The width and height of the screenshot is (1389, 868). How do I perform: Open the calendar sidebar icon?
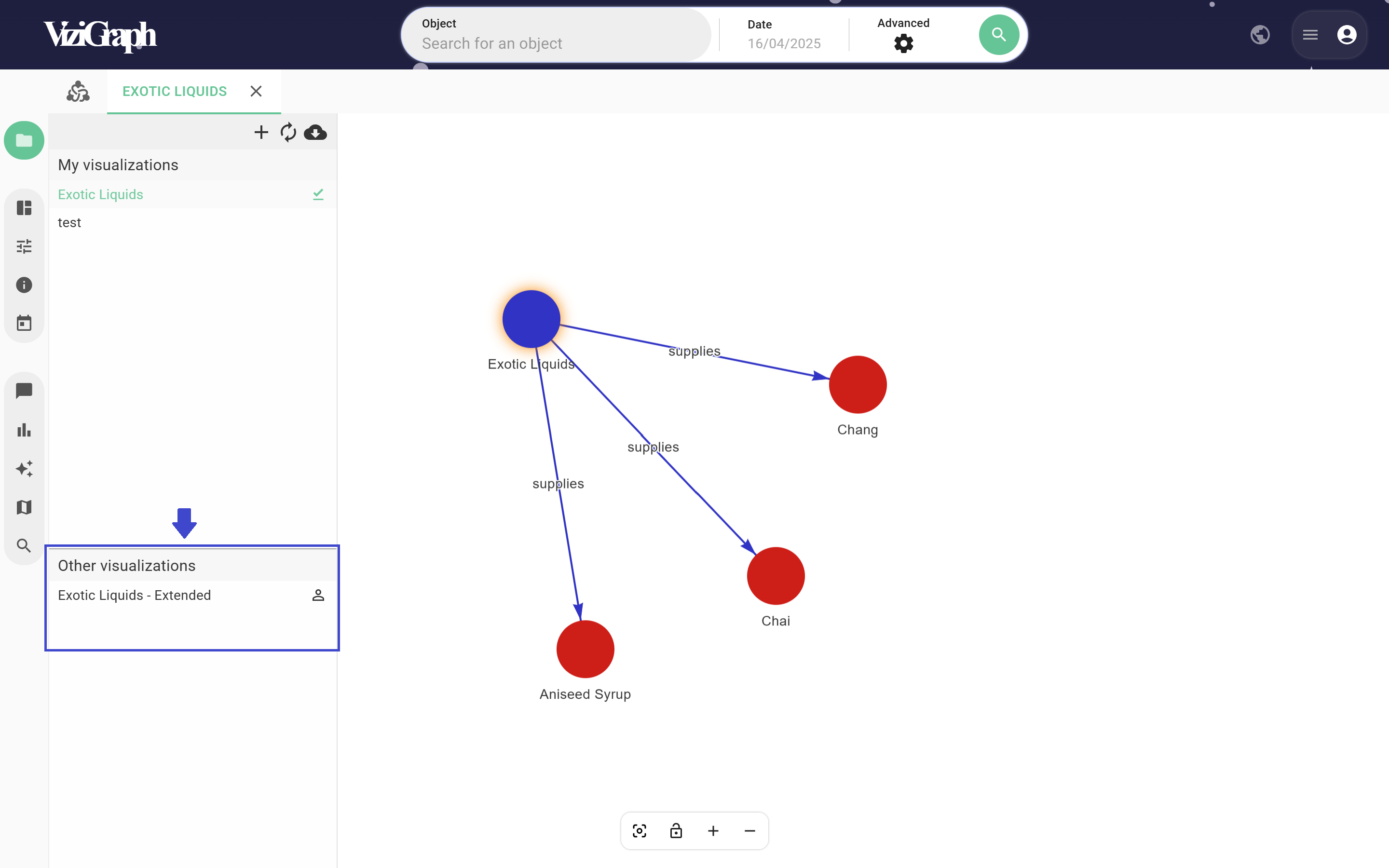[x=24, y=323]
